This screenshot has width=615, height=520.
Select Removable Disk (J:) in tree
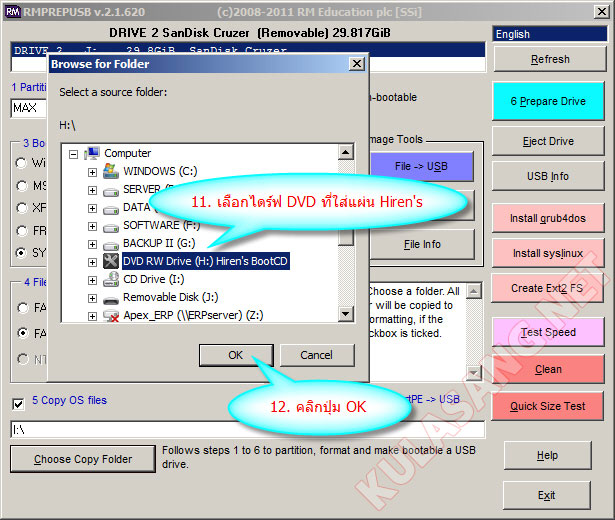[x=171, y=297]
